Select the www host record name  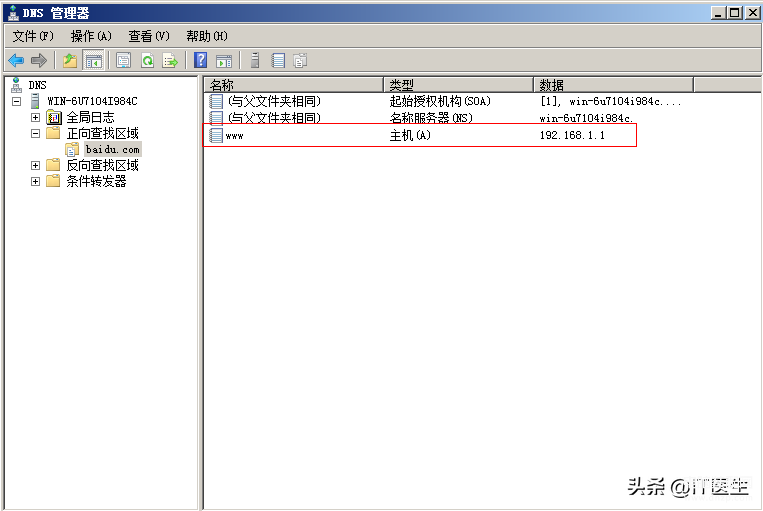click(x=235, y=136)
